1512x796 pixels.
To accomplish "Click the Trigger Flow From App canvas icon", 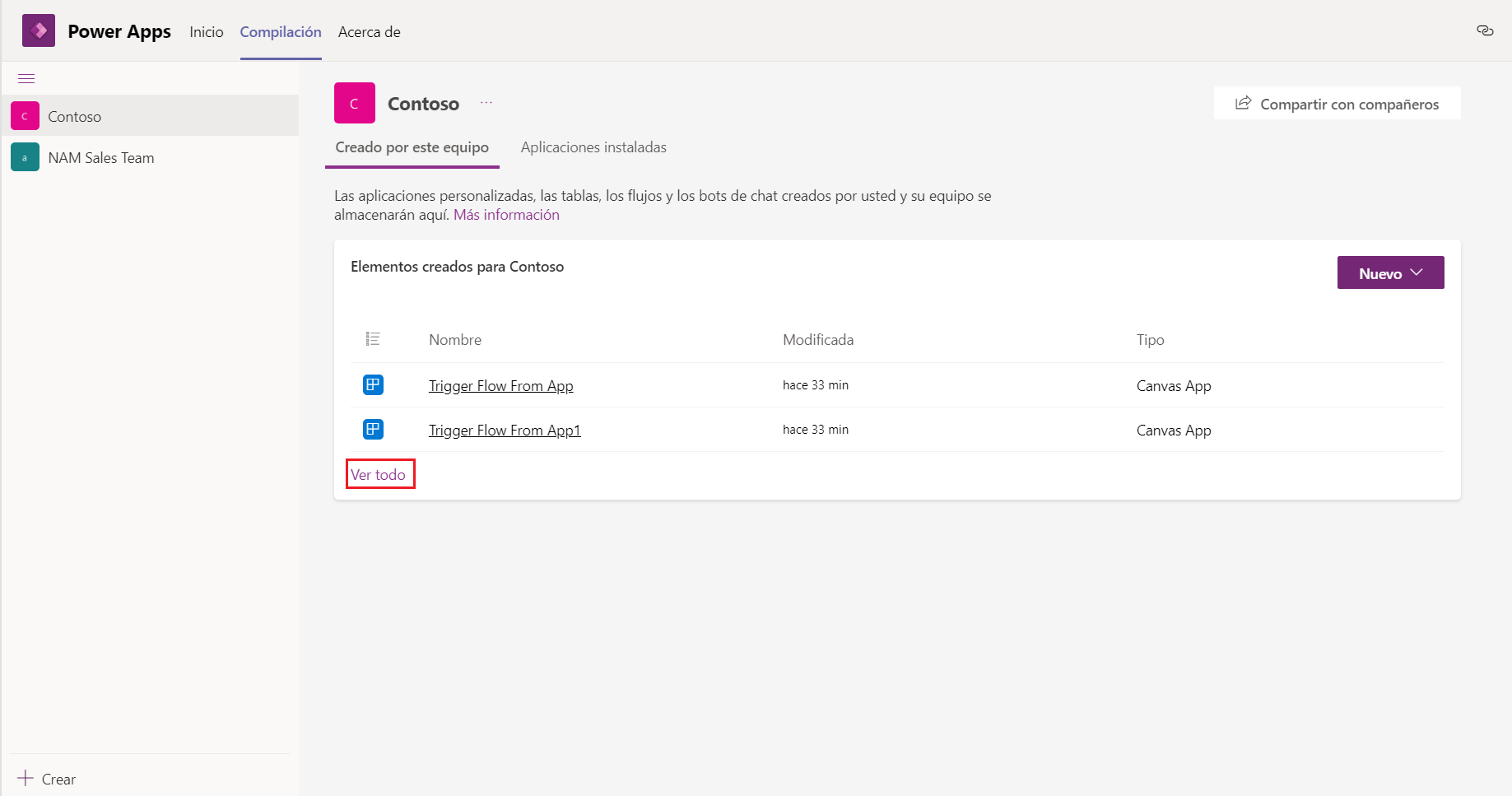I will point(373,385).
